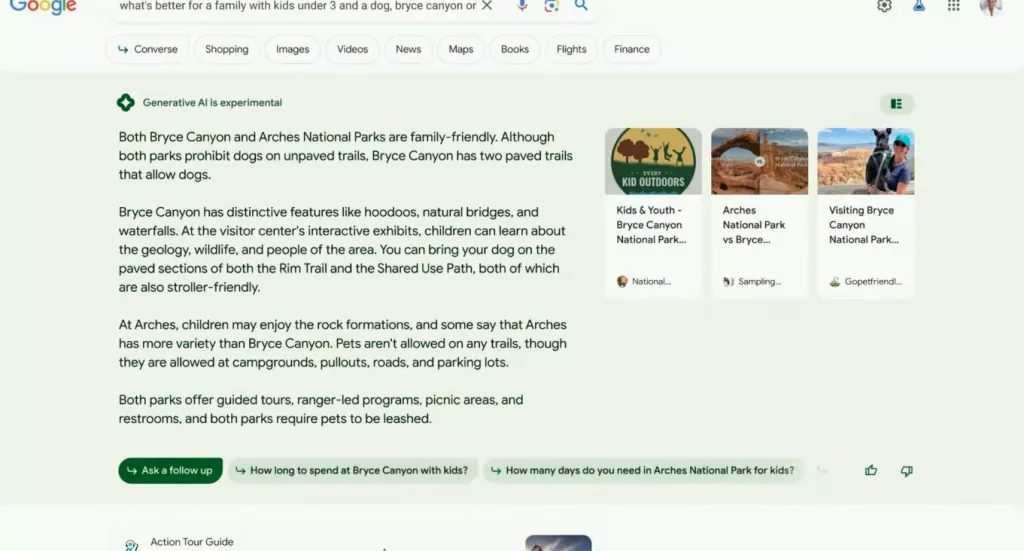Toggle the AI answer layout view
The height and width of the screenshot is (551, 1024).
click(896, 104)
